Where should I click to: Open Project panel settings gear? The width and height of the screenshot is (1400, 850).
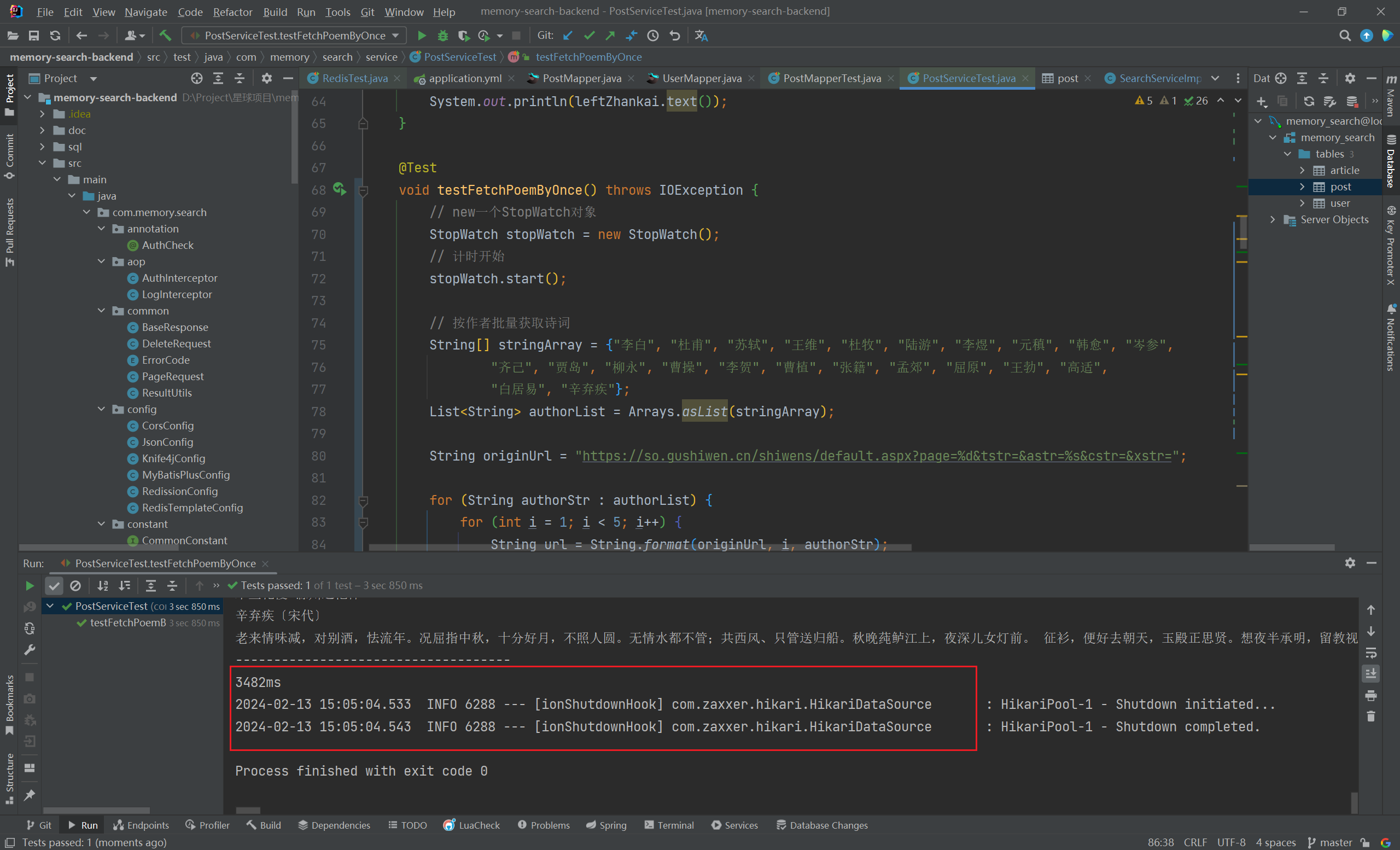pos(266,78)
